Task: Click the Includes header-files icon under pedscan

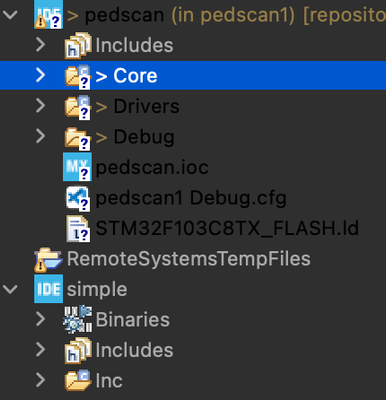Action: click(78, 45)
